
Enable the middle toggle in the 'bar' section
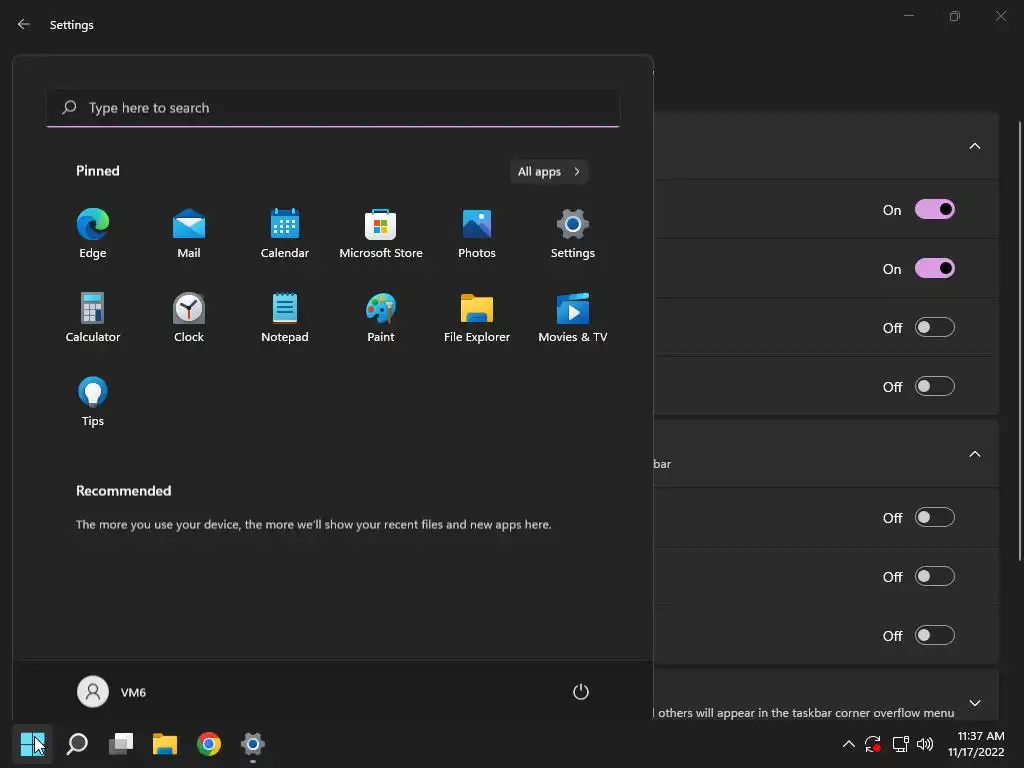point(935,577)
